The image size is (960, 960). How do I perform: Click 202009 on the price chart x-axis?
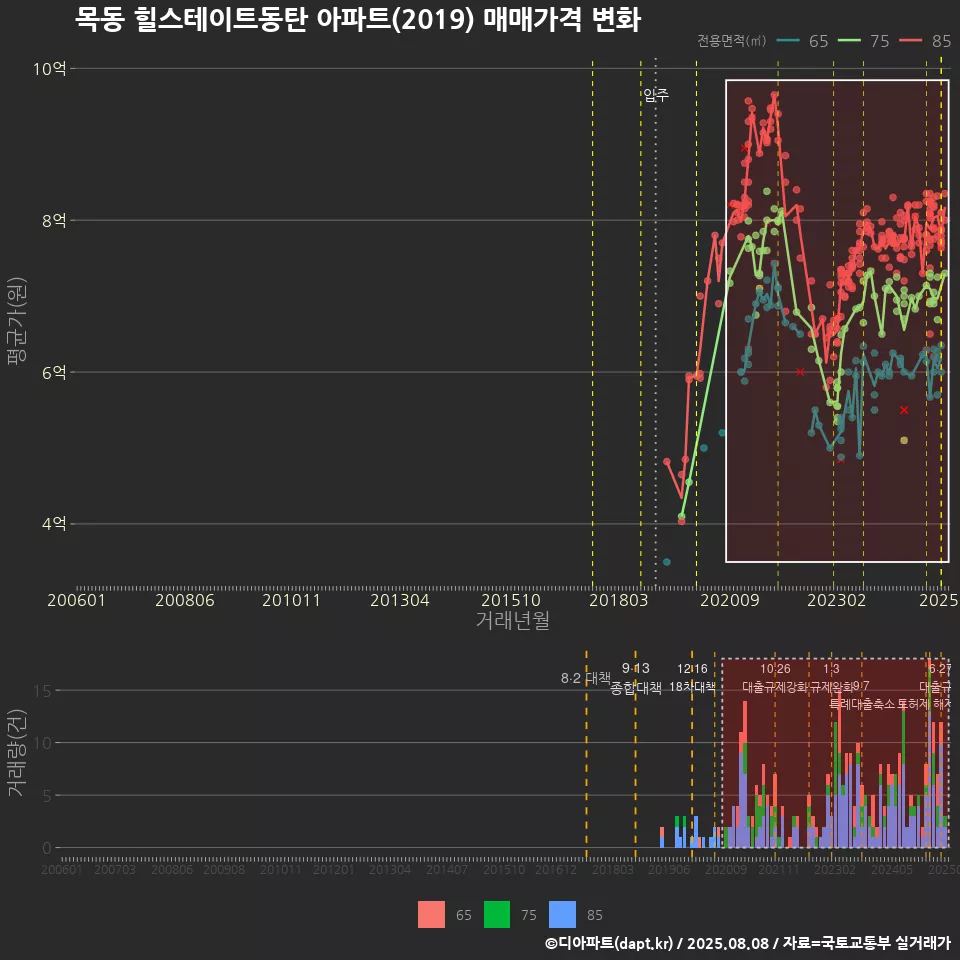tap(730, 600)
